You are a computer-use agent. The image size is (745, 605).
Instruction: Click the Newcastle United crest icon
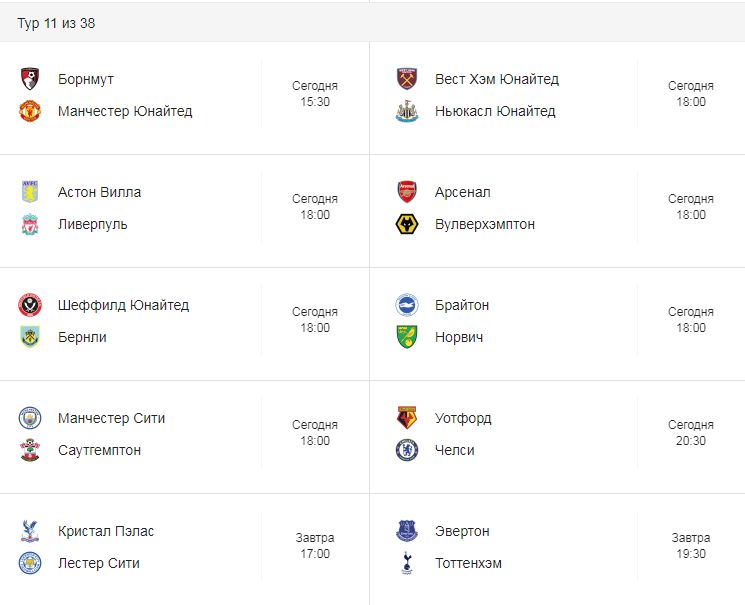click(x=407, y=111)
